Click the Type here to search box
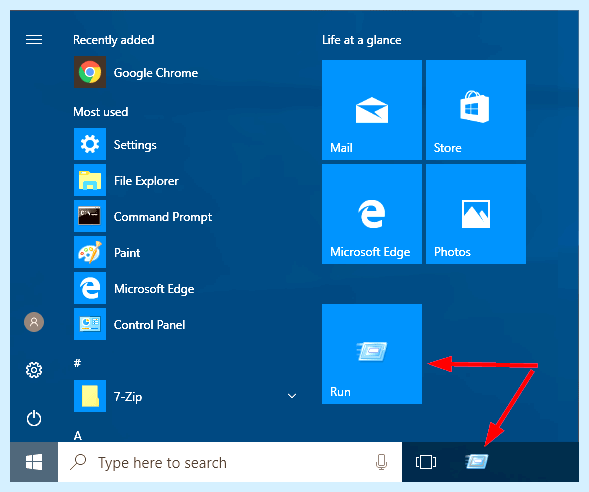 [230, 462]
